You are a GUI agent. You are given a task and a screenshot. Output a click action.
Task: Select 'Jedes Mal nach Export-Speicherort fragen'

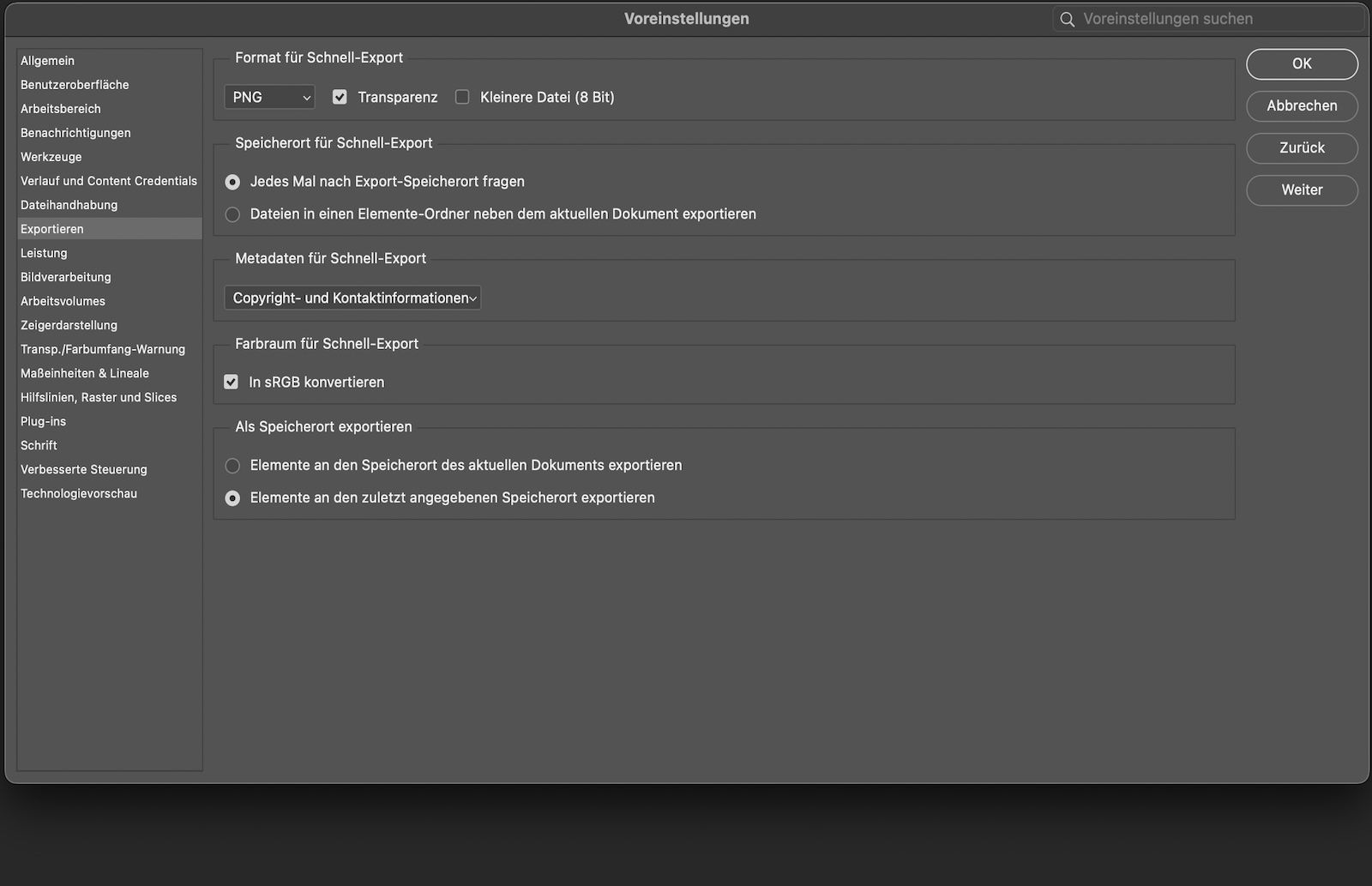click(x=232, y=181)
